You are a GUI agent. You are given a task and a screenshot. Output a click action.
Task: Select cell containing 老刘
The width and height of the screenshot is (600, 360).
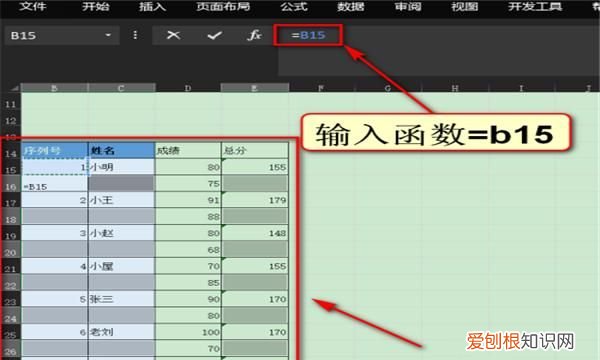(122, 332)
